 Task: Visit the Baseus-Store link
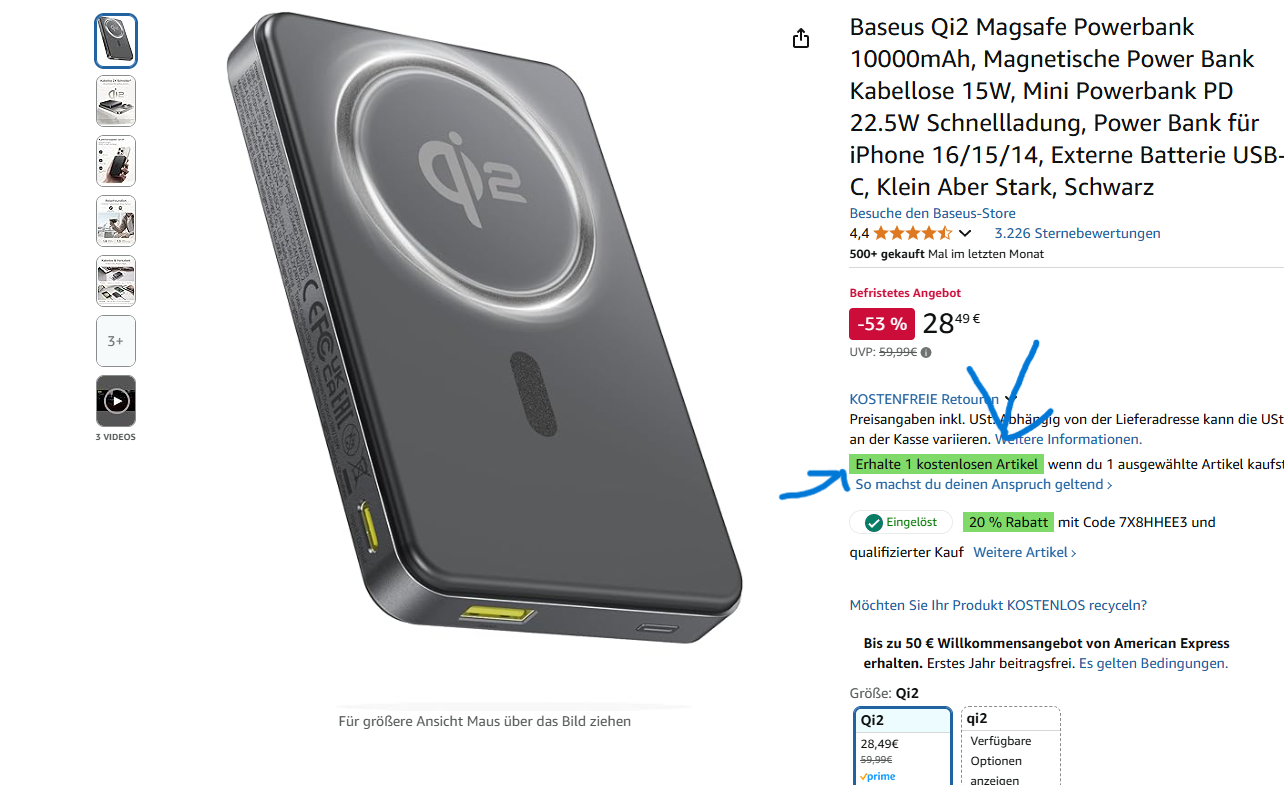(932, 213)
